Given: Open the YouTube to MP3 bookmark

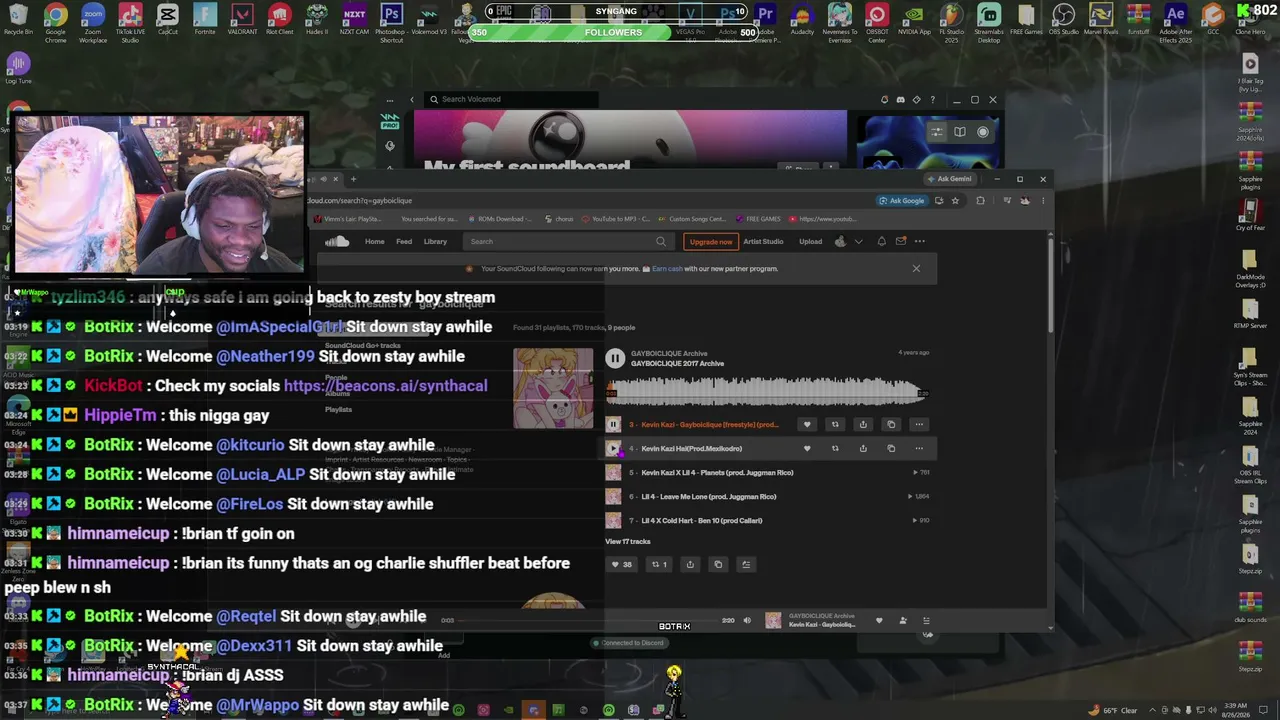Looking at the screenshot, I should [x=615, y=219].
